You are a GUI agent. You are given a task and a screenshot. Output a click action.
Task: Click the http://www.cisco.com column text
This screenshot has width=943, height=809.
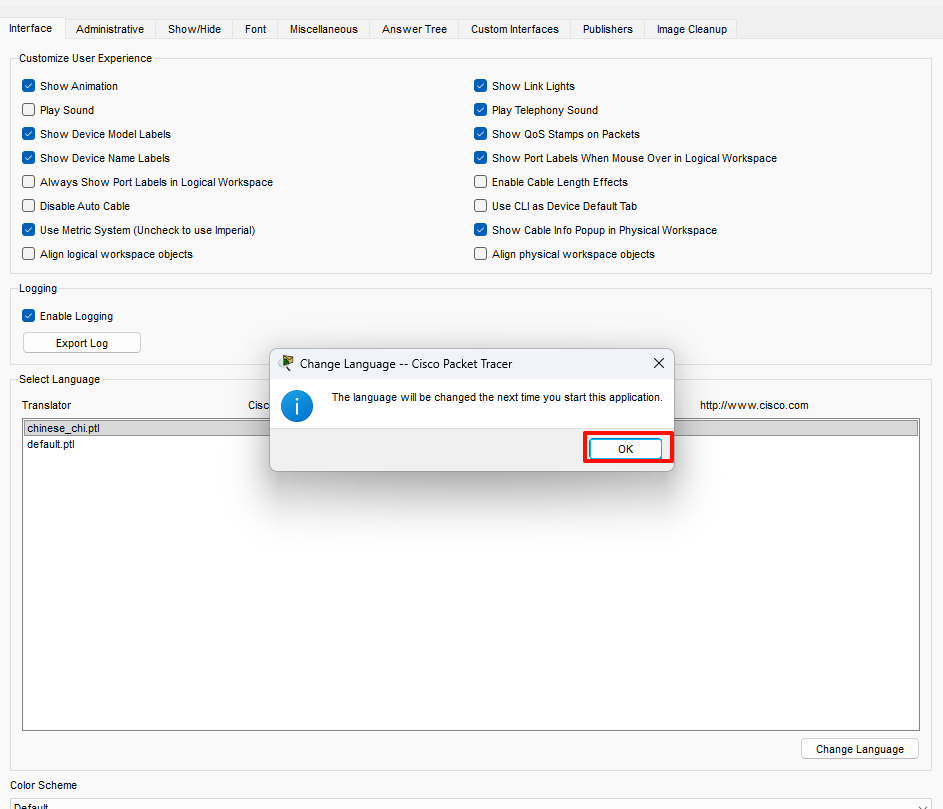[x=754, y=405]
